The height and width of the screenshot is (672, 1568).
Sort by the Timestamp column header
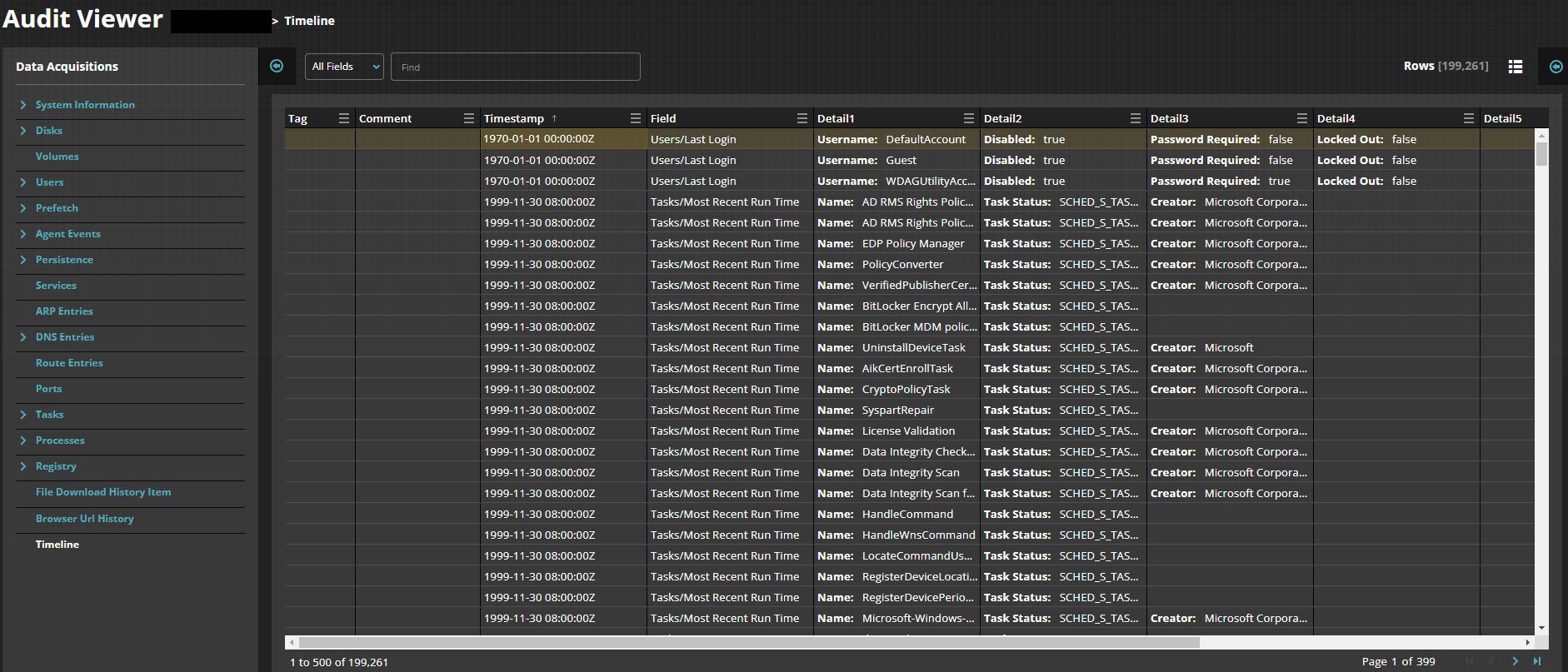coord(513,118)
